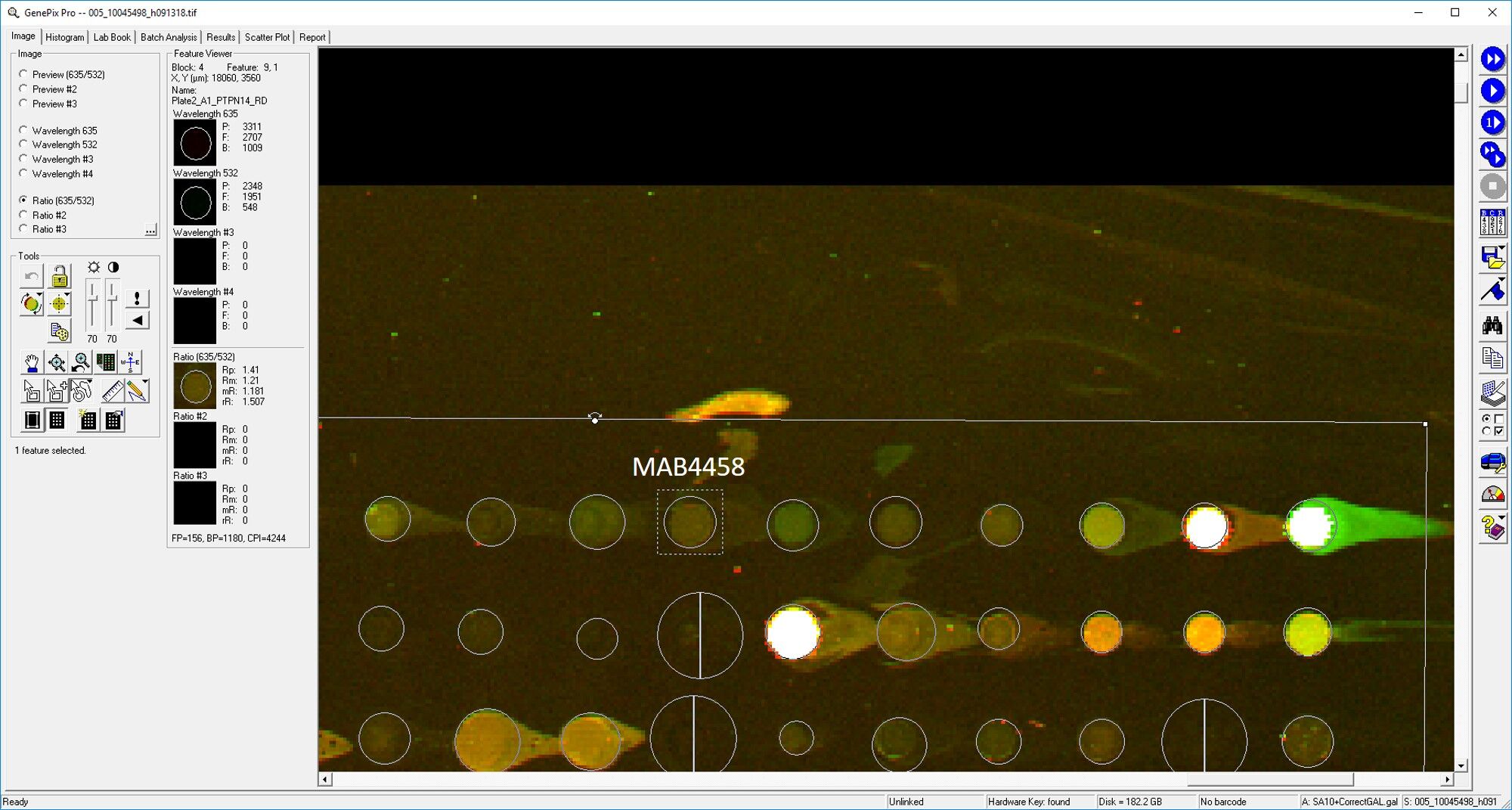The width and height of the screenshot is (1512, 810).
Task: Open the Scatter Plot tab
Action: [267, 37]
